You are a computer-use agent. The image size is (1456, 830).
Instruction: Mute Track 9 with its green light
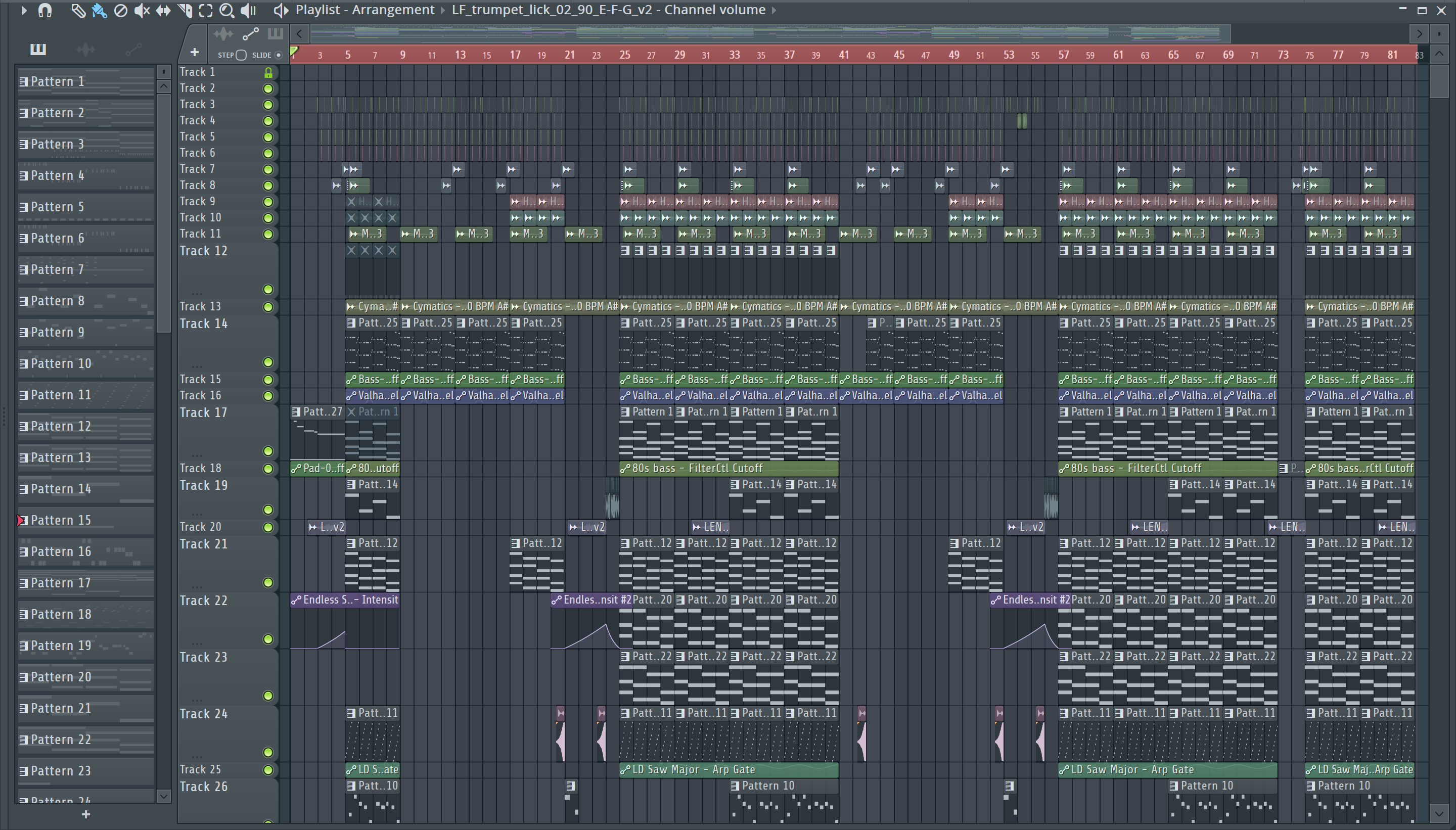(x=268, y=202)
